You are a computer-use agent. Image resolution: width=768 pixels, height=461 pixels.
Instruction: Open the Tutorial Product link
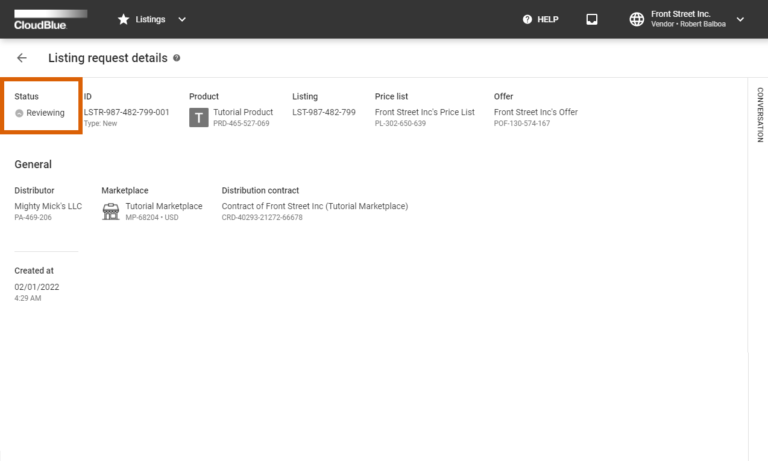point(243,112)
